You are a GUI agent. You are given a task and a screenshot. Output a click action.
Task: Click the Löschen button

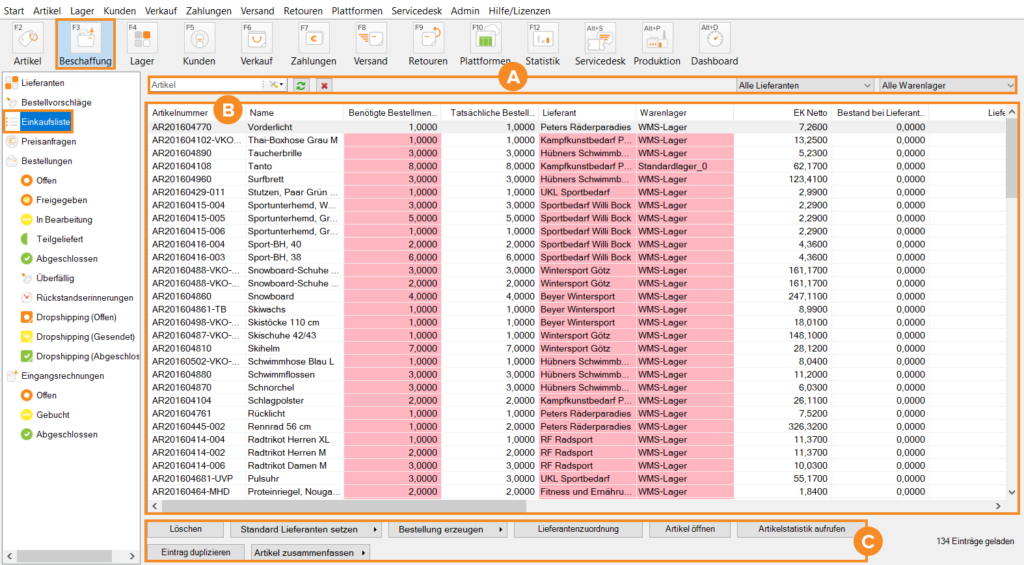click(187, 529)
